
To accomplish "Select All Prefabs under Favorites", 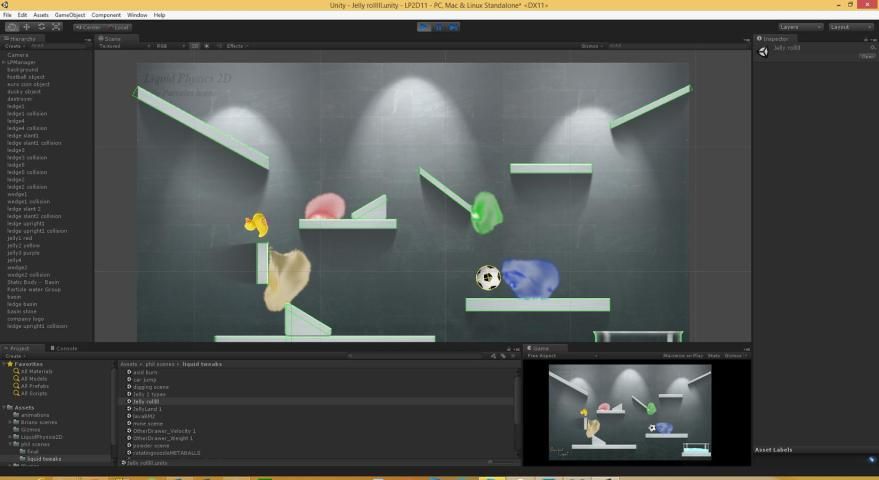I will pos(34,387).
